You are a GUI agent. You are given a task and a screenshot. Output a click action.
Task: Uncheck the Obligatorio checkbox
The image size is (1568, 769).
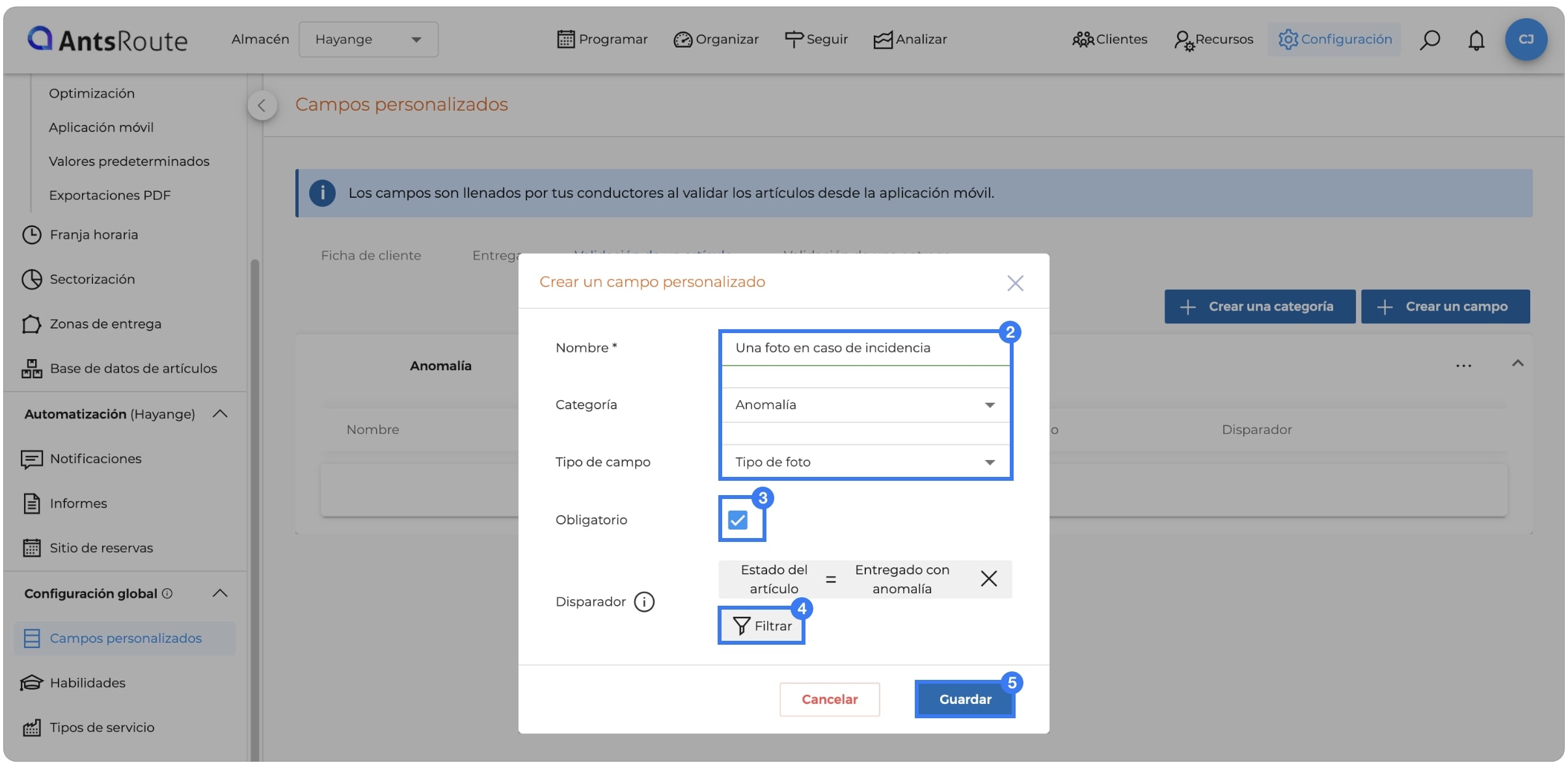point(737,520)
